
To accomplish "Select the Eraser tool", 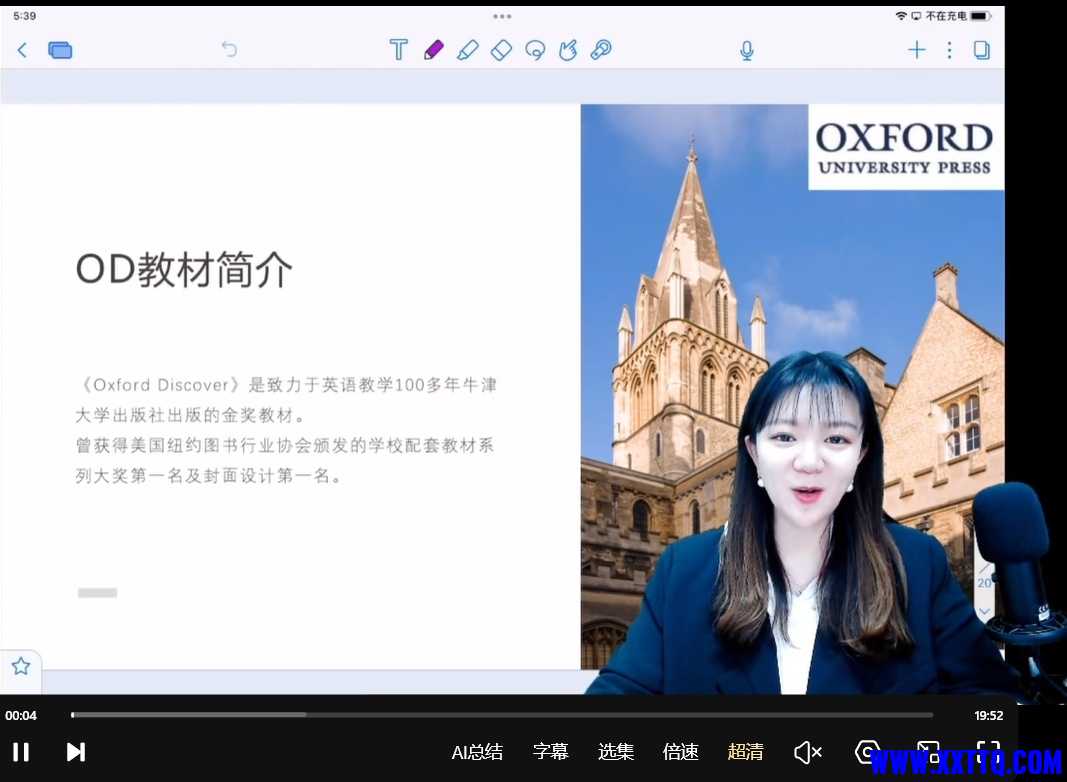I will (502, 50).
